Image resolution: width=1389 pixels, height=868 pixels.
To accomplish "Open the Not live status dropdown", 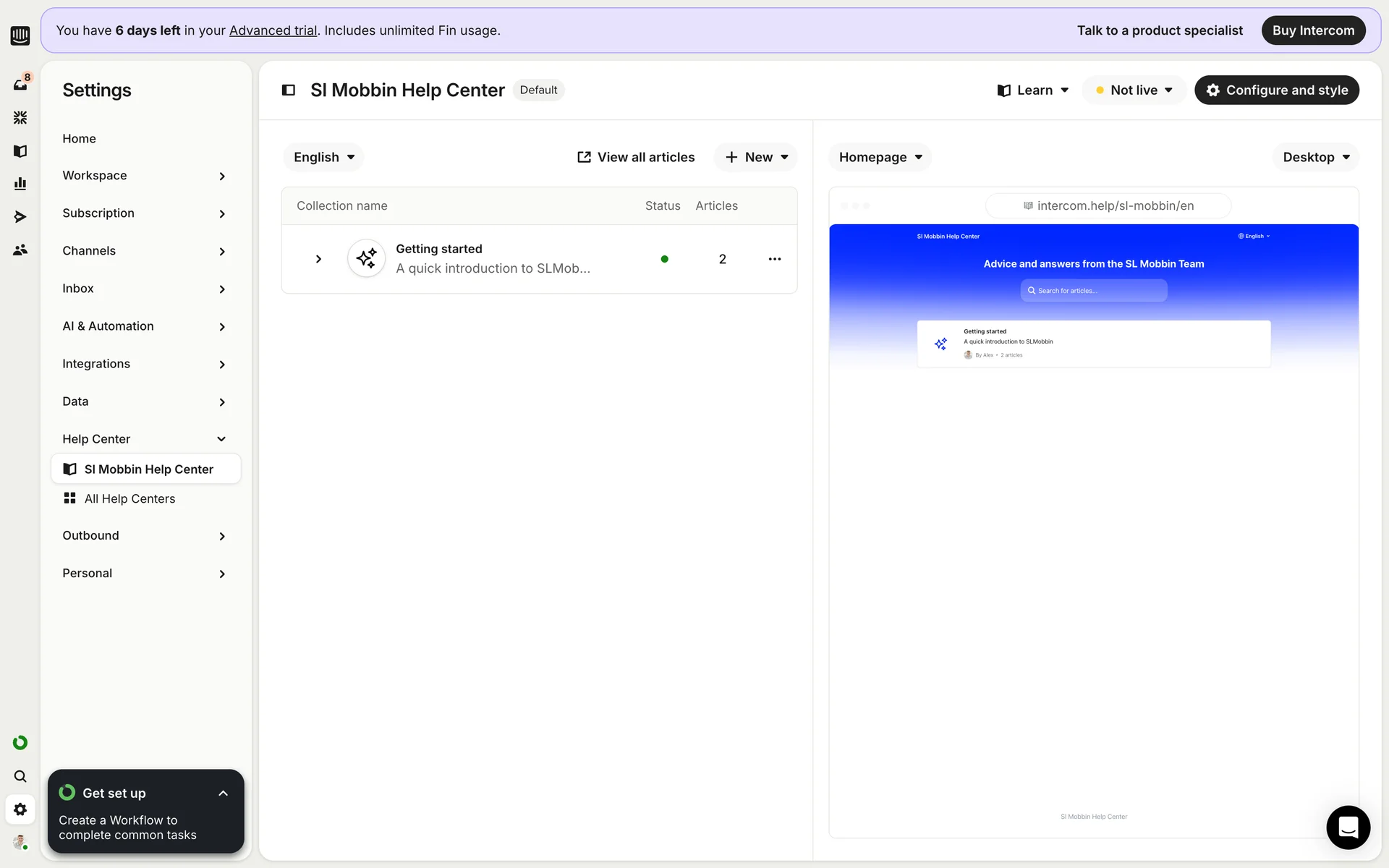I will click(x=1134, y=90).
